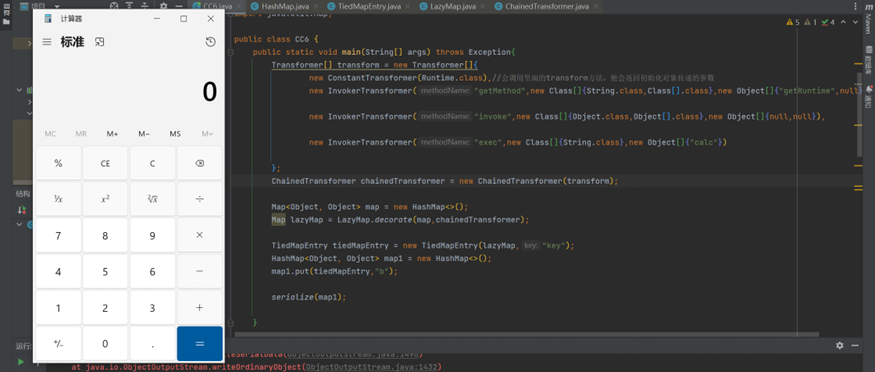Image resolution: width=875 pixels, height=372 pixels.
Task: Click digit 6 in Calculator
Action: (x=152, y=272)
